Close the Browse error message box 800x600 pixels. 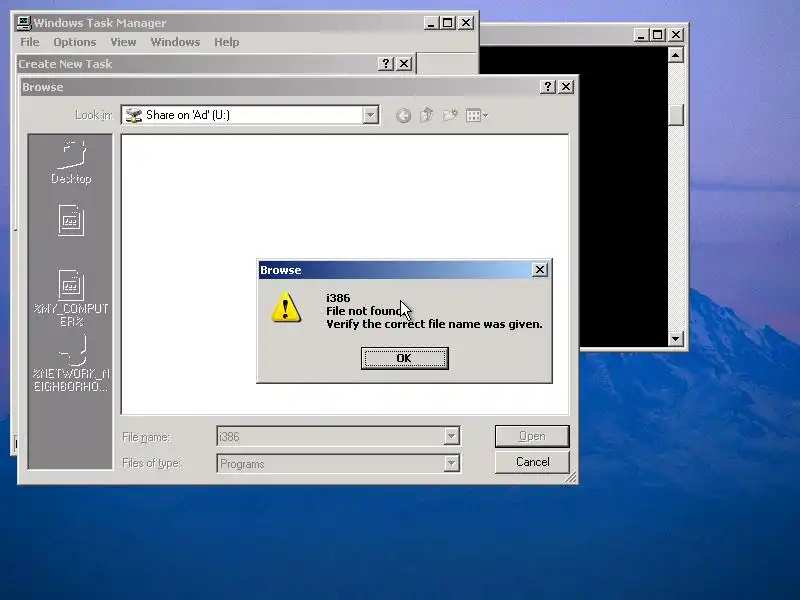[x=540, y=269]
